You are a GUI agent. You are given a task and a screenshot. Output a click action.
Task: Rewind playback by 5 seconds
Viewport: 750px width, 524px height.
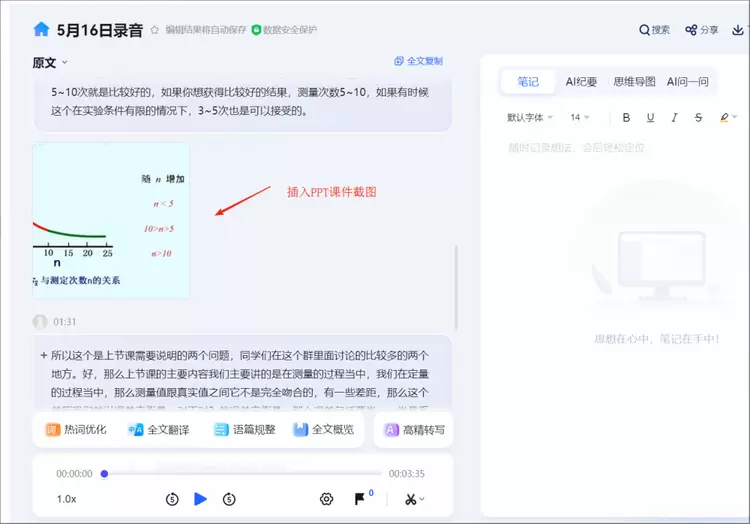click(x=172, y=499)
